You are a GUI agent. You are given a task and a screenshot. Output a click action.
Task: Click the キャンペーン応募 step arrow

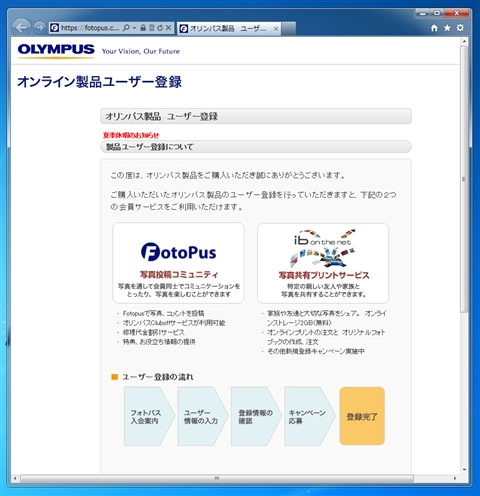click(309, 416)
